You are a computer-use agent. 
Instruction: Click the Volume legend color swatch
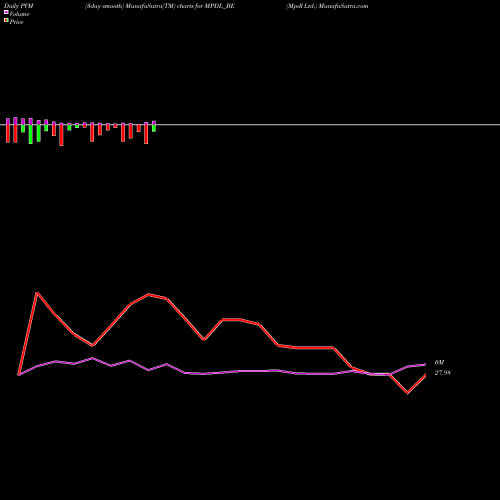tap(6, 12)
